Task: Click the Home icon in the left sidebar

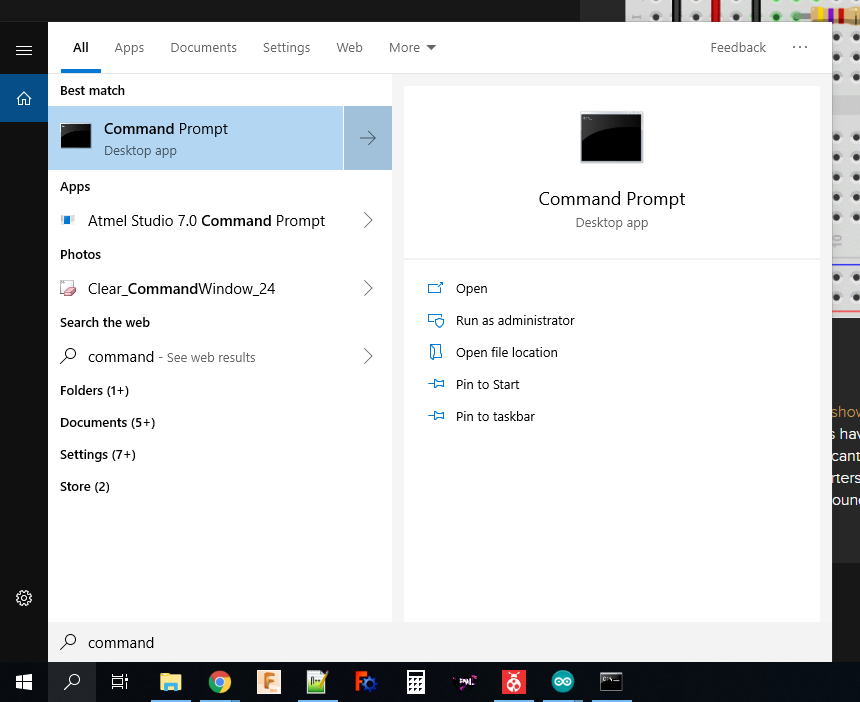Action: pyautogui.click(x=24, y=98)
